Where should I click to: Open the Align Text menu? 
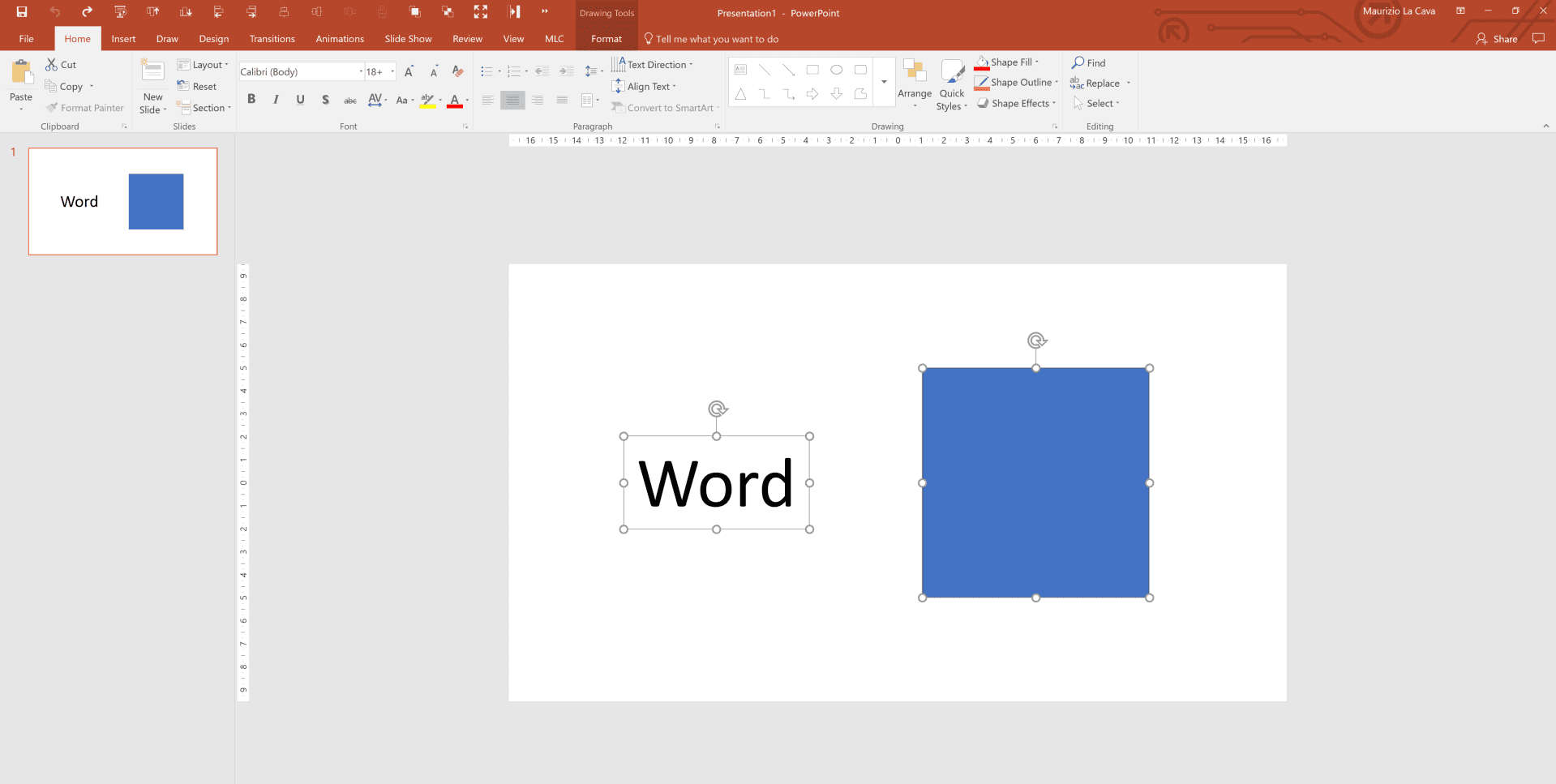pyautogui.click(x=645, y=86)
